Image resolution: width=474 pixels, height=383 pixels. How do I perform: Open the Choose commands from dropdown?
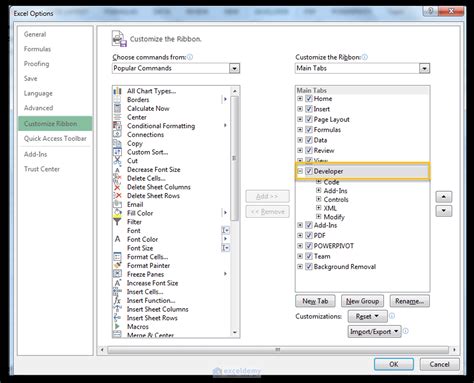click(234, 68)
